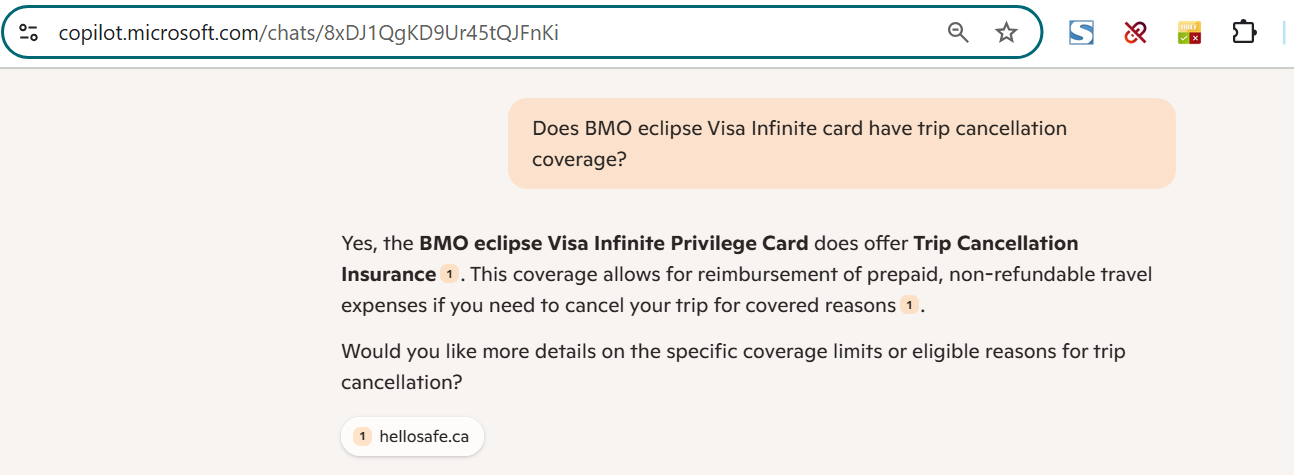The image size is (1294, 475).
Task: Open the blue S extension icon
Action: (1081, 33)
